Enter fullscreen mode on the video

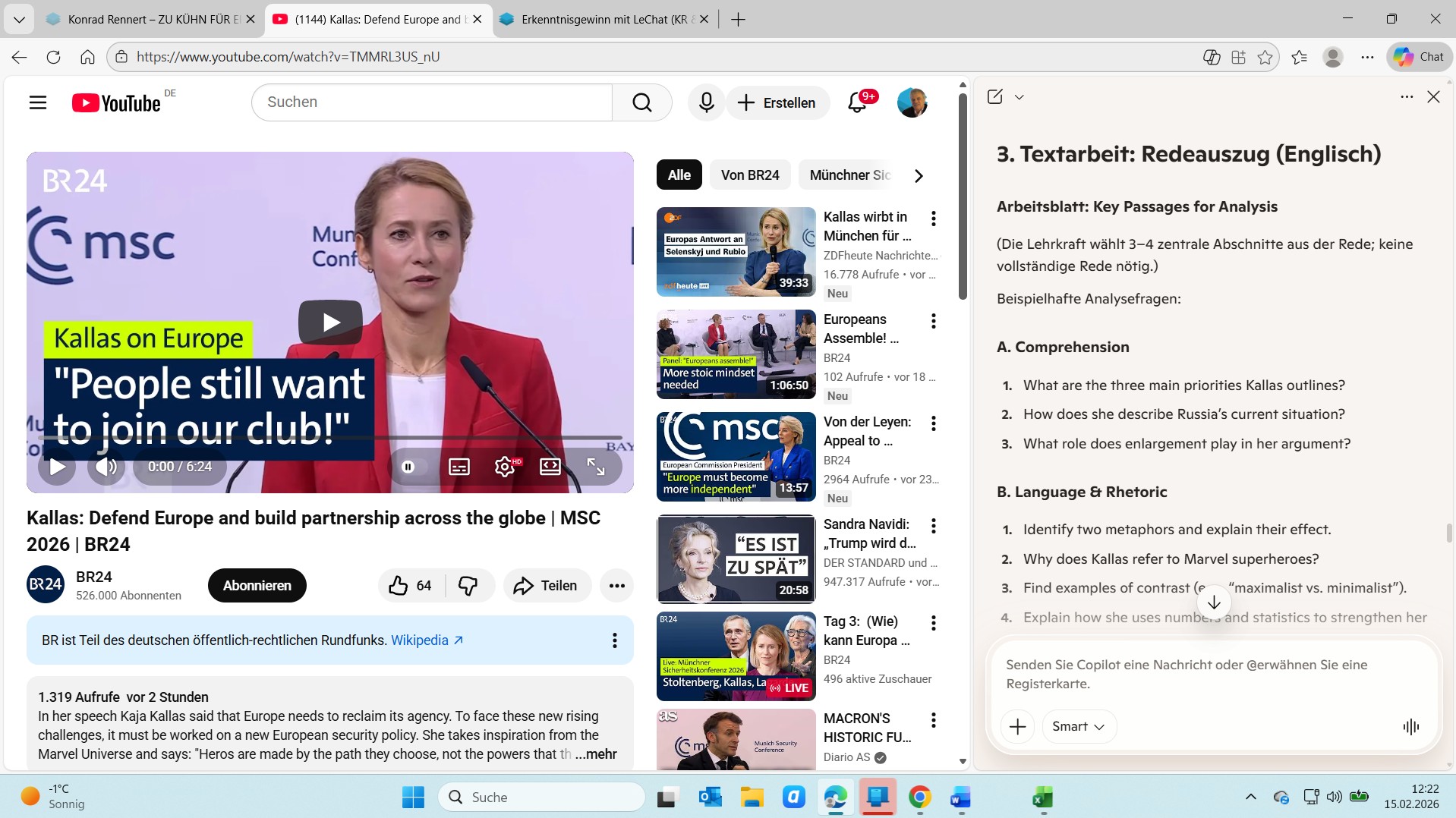596,467
